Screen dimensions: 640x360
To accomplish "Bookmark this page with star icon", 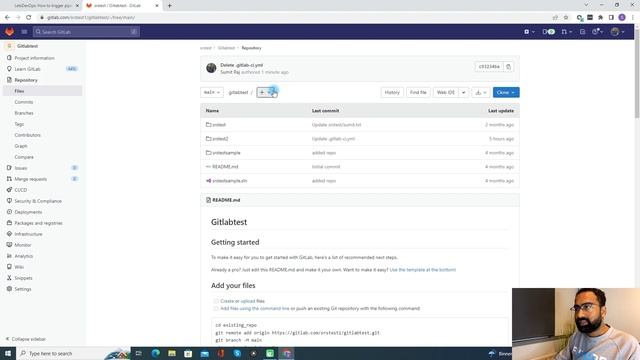I will pyautogui.click(x=566, y=18).
